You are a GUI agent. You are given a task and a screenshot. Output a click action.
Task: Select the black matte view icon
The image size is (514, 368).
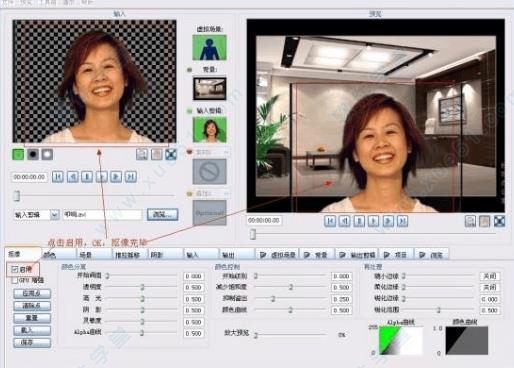point(33,154)
